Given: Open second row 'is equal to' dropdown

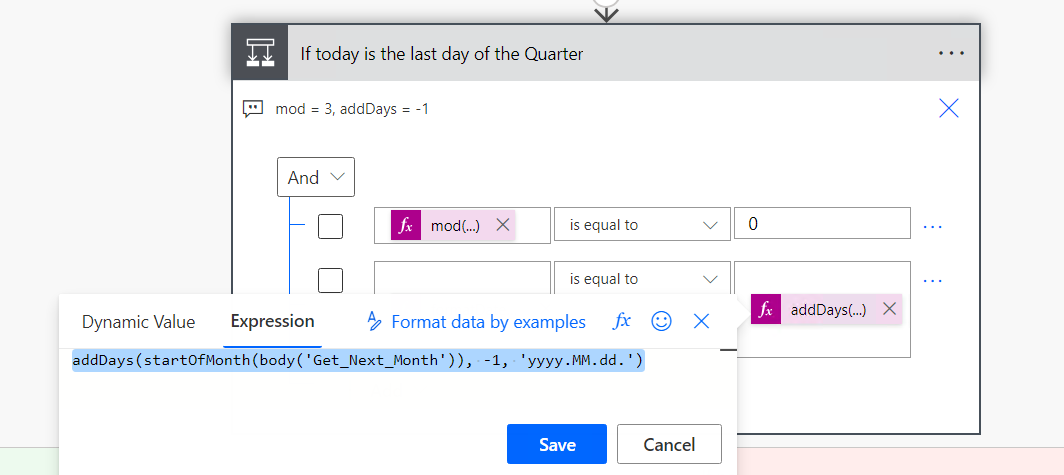Looking at the screenshot, I should coord(642,279).
